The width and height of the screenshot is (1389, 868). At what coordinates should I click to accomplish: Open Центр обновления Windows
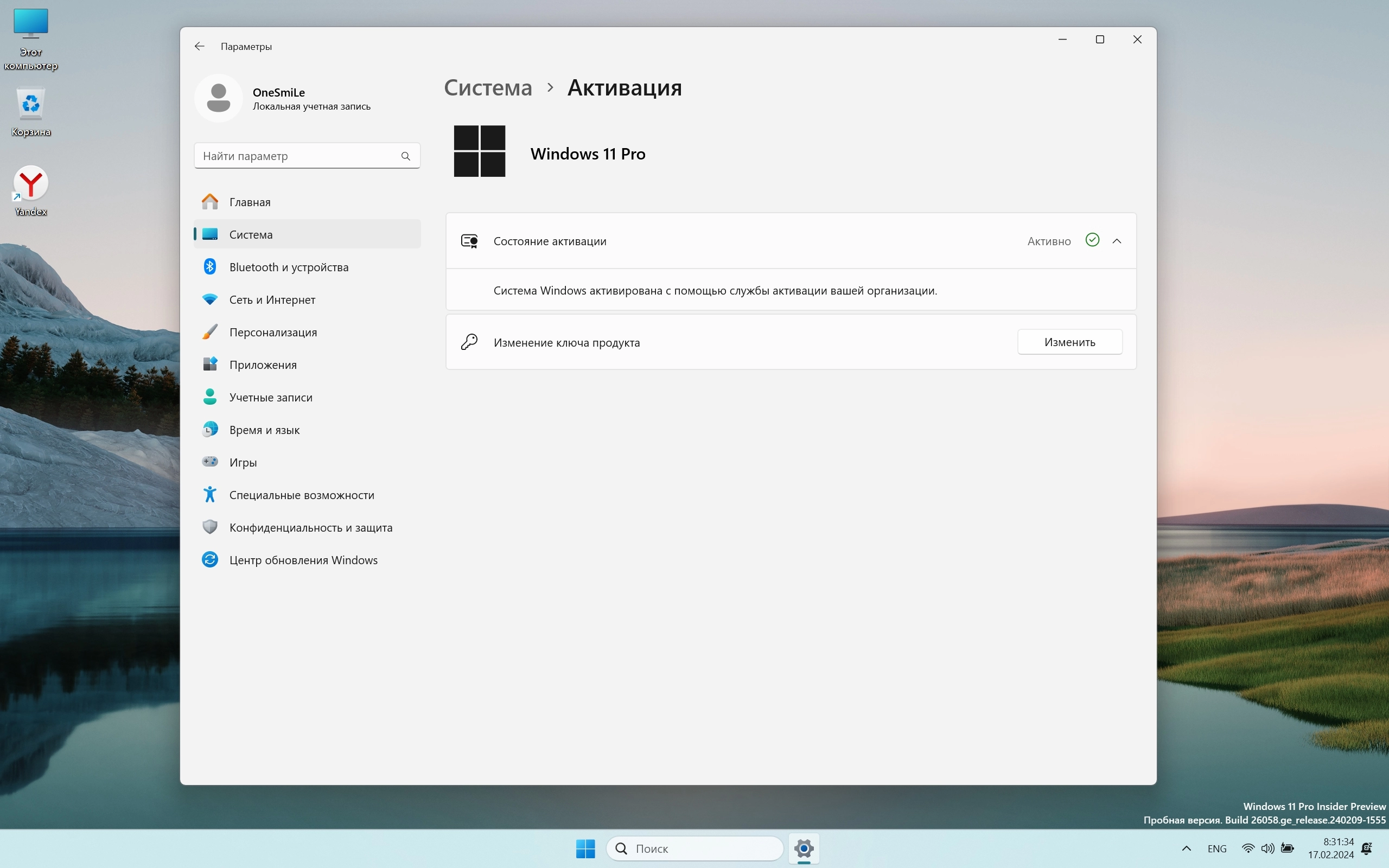point(303,560)
